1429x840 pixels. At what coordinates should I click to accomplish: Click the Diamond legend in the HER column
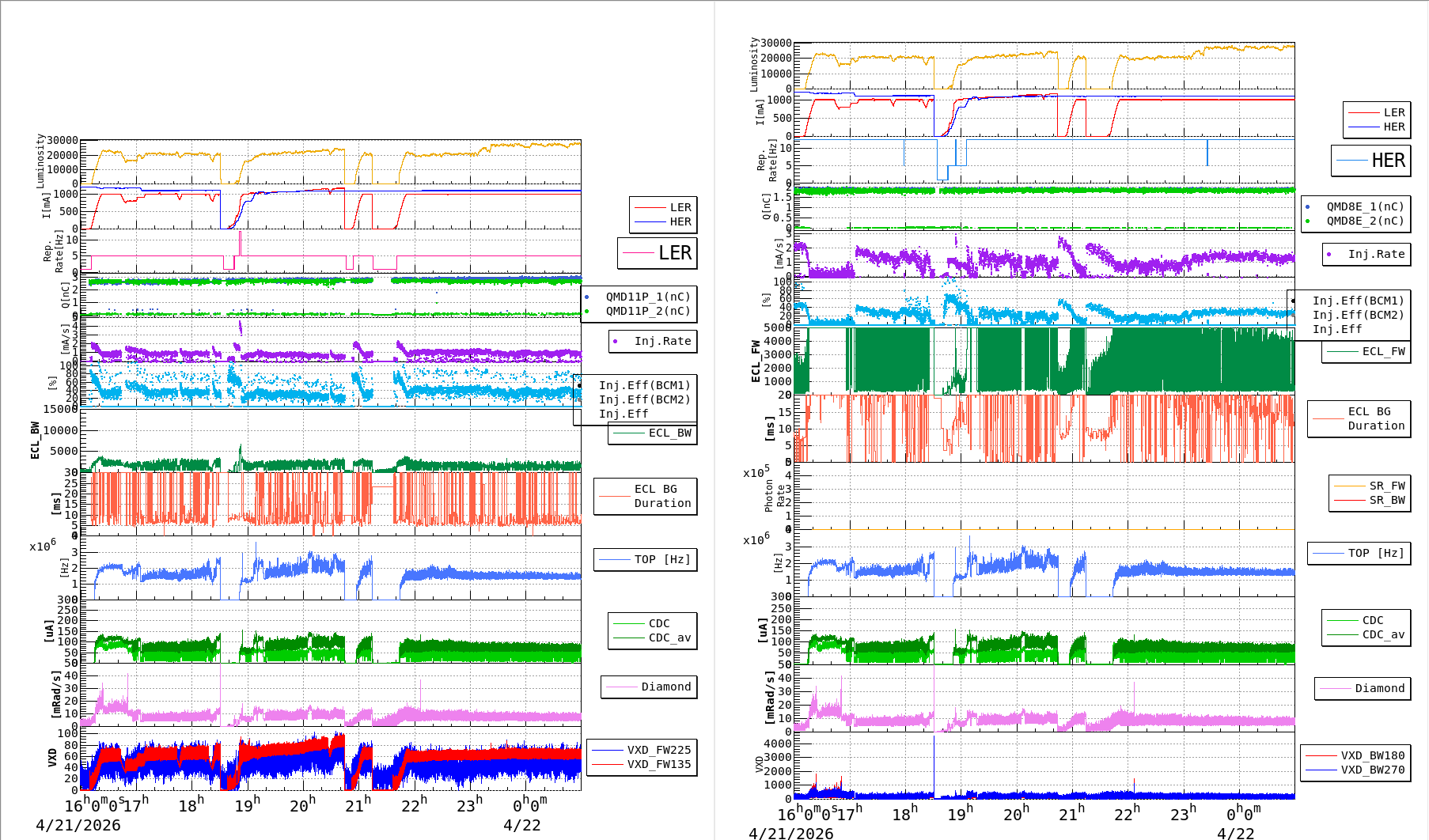pyautogui.click(x=1379, y=688)
